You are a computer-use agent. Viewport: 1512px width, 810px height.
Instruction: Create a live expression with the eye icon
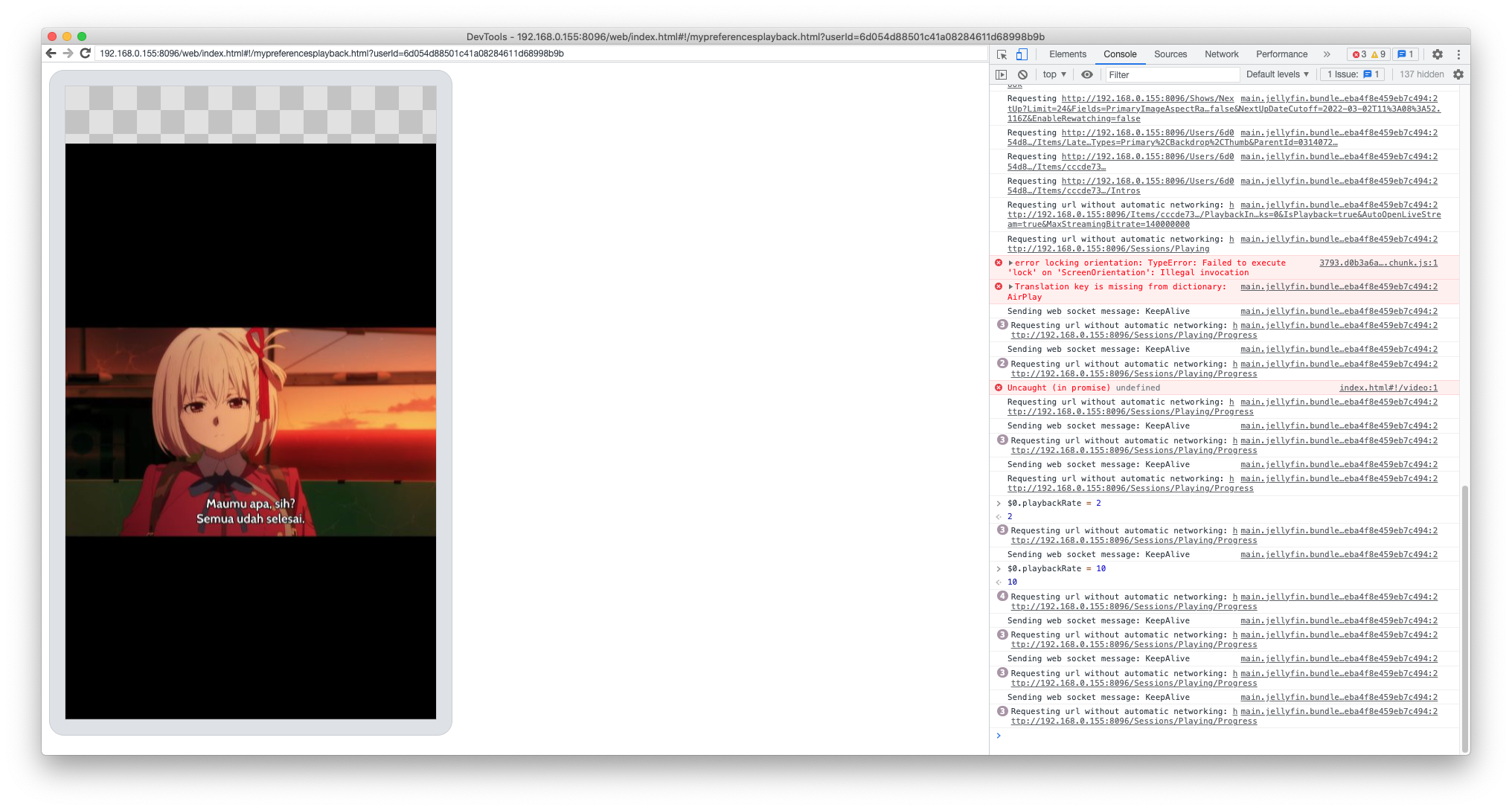click(1087, 74)
